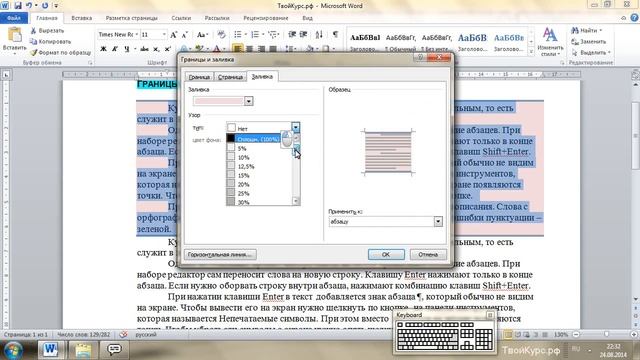Switch to the Страница tab
The height and width of the screenshot is (360, 640).
pos(230,77)
